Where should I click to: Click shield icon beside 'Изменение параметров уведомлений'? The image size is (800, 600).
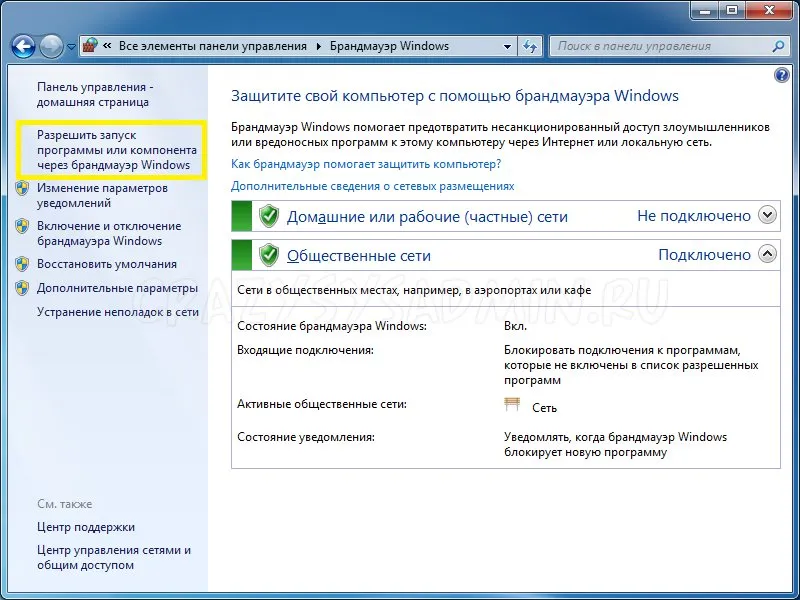(x=22, y=188)
